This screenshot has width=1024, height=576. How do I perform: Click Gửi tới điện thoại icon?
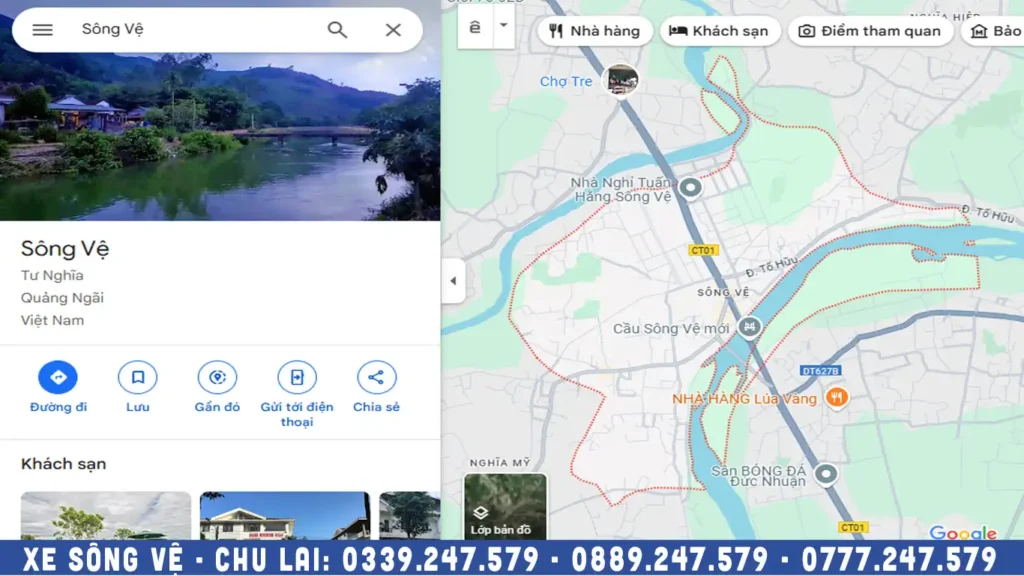(295, 377)
